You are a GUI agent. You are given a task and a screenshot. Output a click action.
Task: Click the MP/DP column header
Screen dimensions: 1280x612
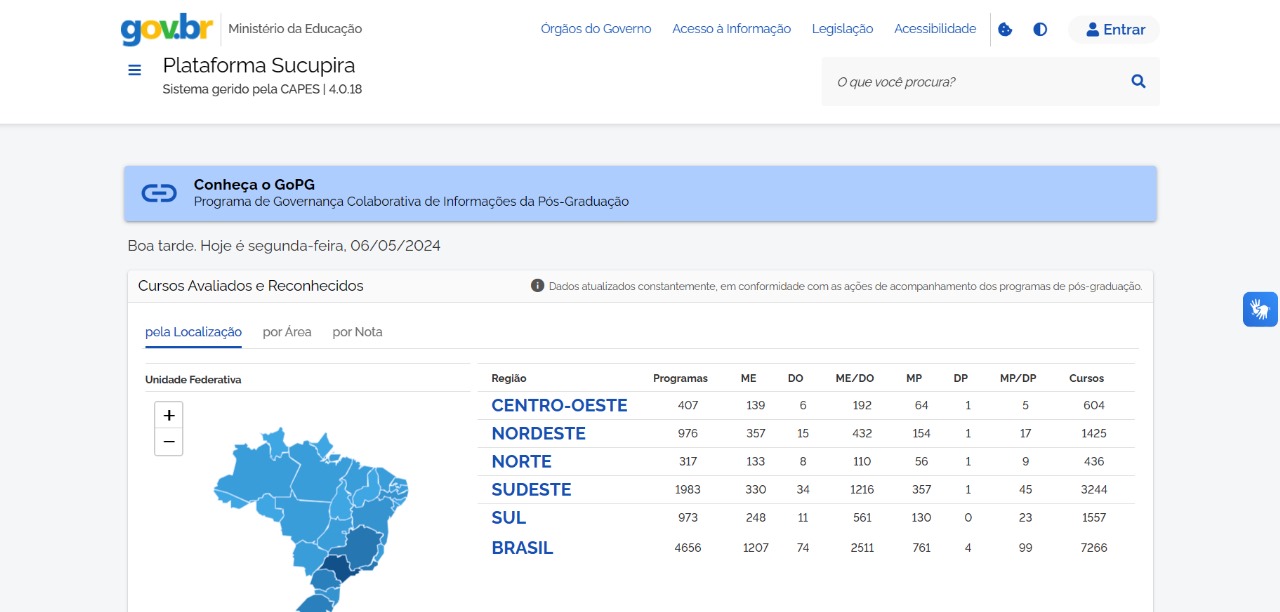[x=1018, y=378]
